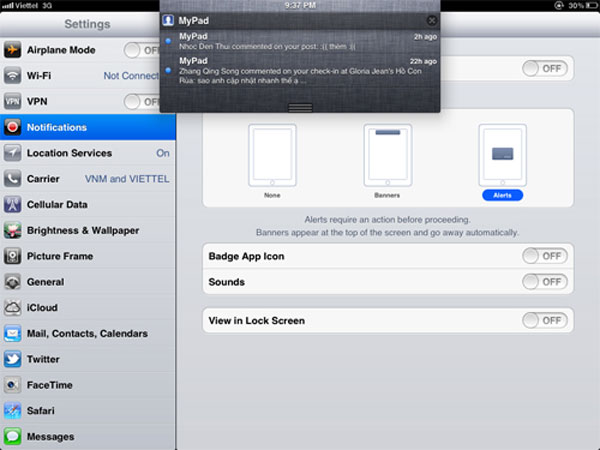The width and height of the screenshot is (600, 450).
Task: Tap the Airplane Mode airplane icon
Action: (x=12, y=50)
